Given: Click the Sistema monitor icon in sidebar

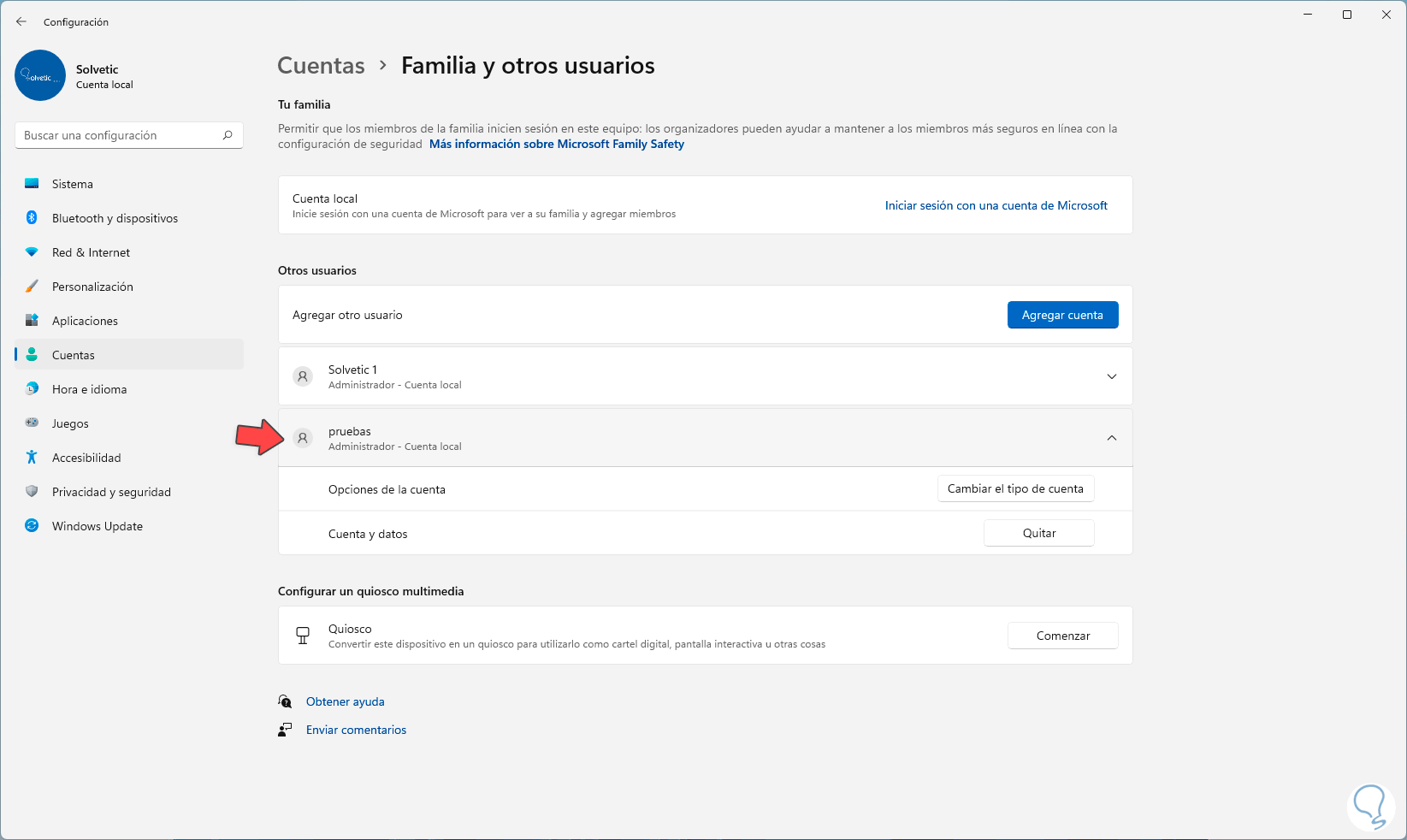Looking at the screenshot, I should coord(32,184).
